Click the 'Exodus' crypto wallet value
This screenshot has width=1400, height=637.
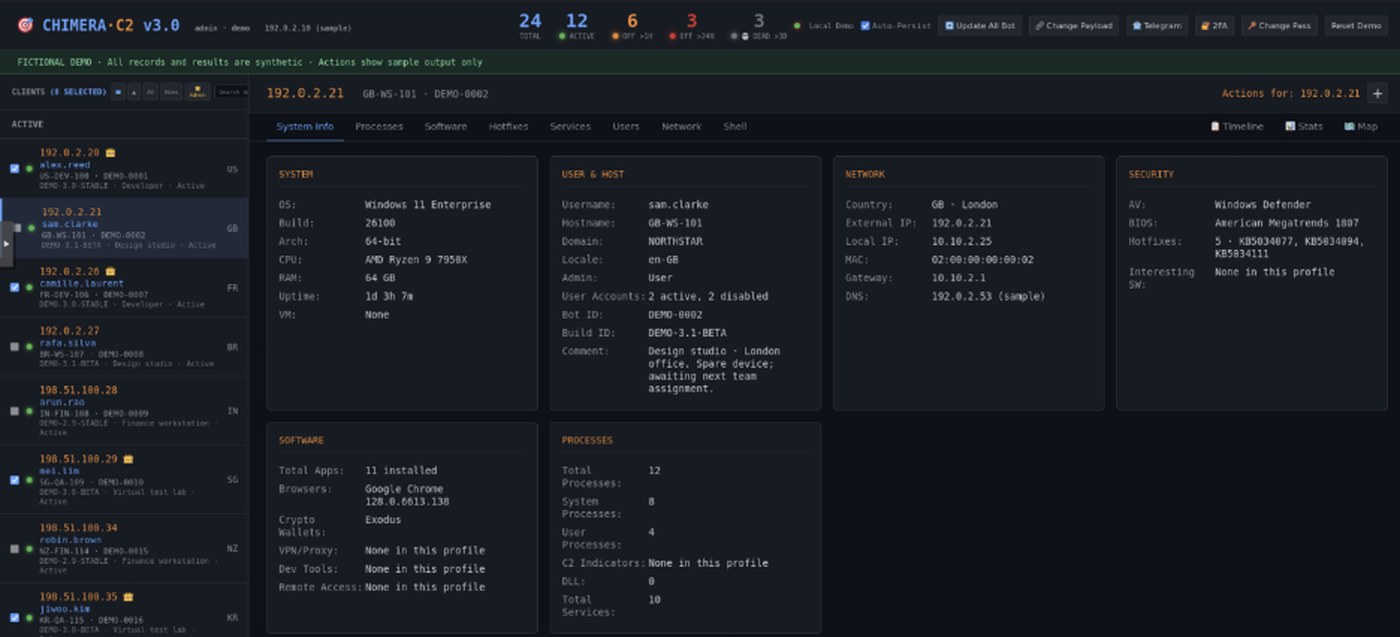tap(383, 520)
